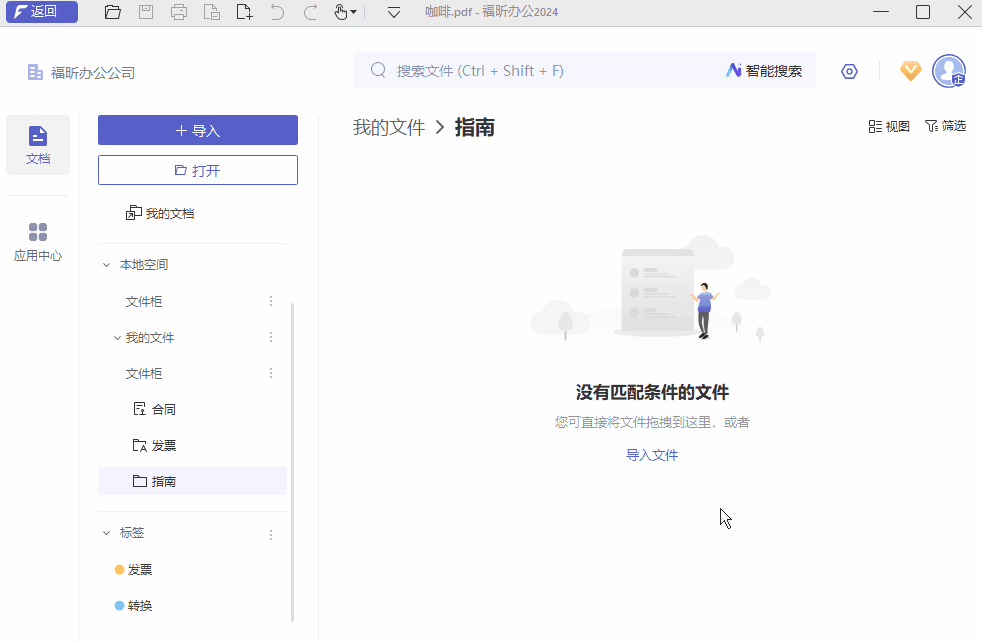The width and height of the screenshot is (982, 642).
Task: Click the 导入文件 link in the empty area
Action: tap(652, 455)
